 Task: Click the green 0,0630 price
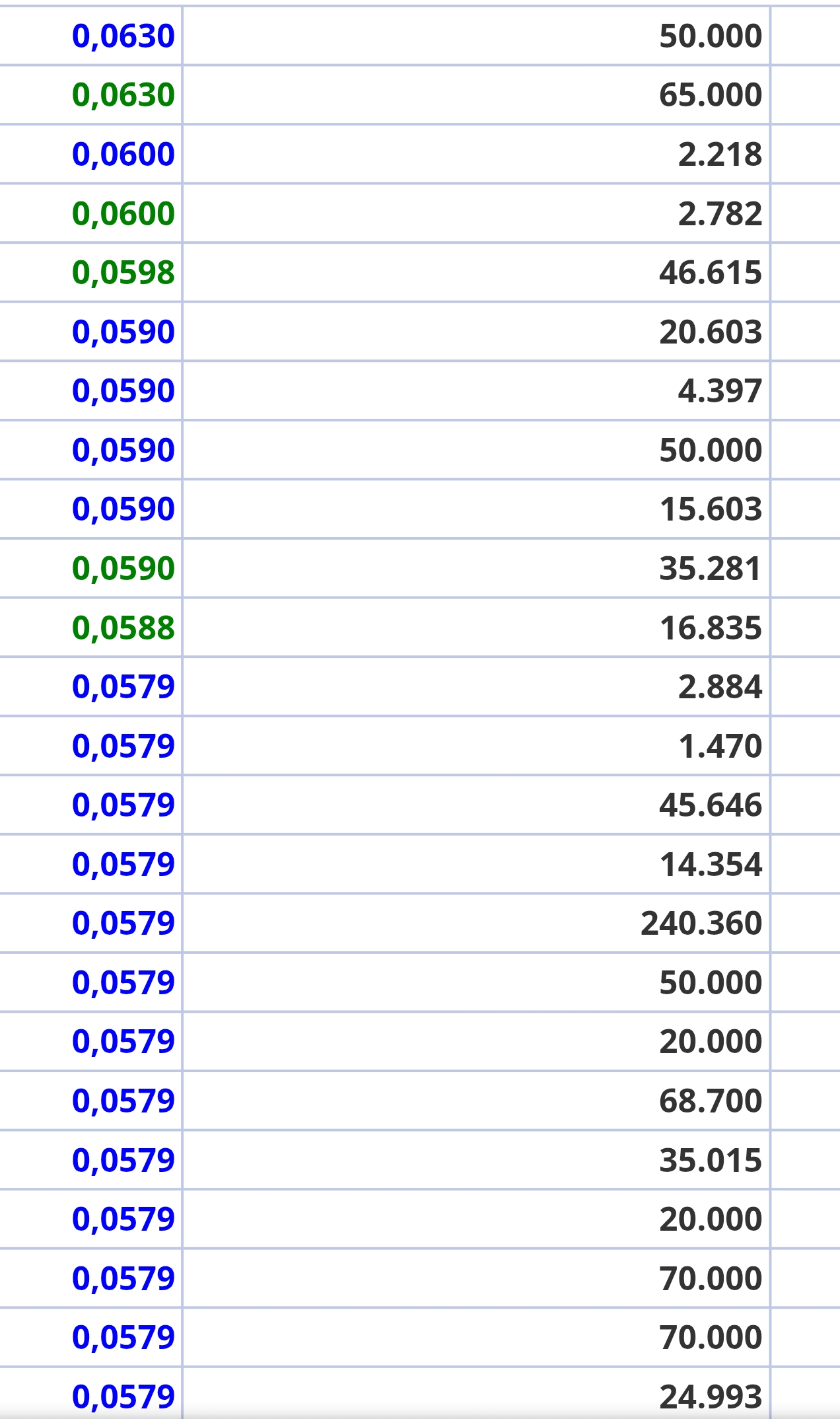click(x=123, y=95)
